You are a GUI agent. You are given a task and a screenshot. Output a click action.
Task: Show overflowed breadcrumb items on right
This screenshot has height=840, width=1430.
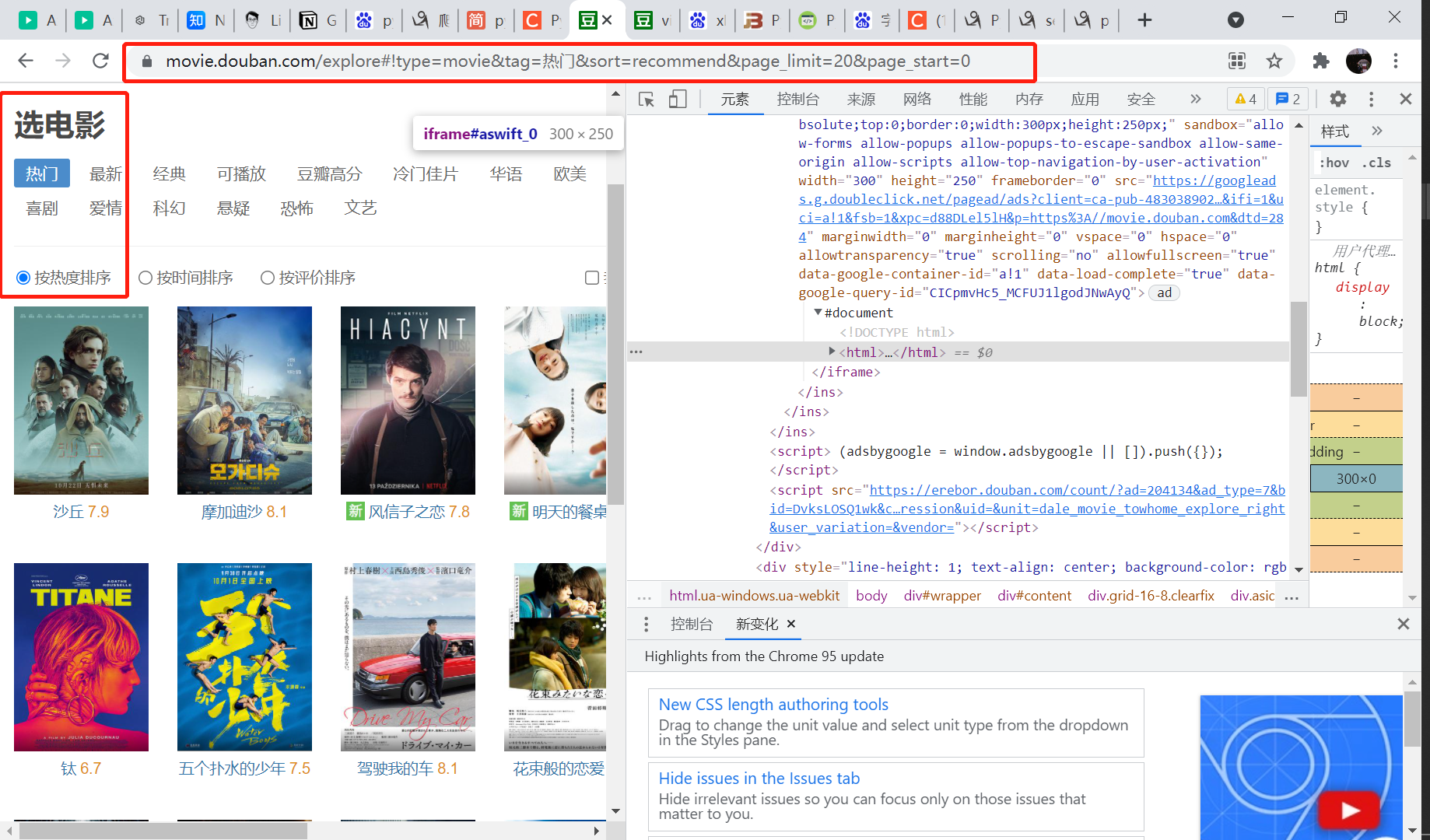pyautogui.click(x=1292, y=597)
